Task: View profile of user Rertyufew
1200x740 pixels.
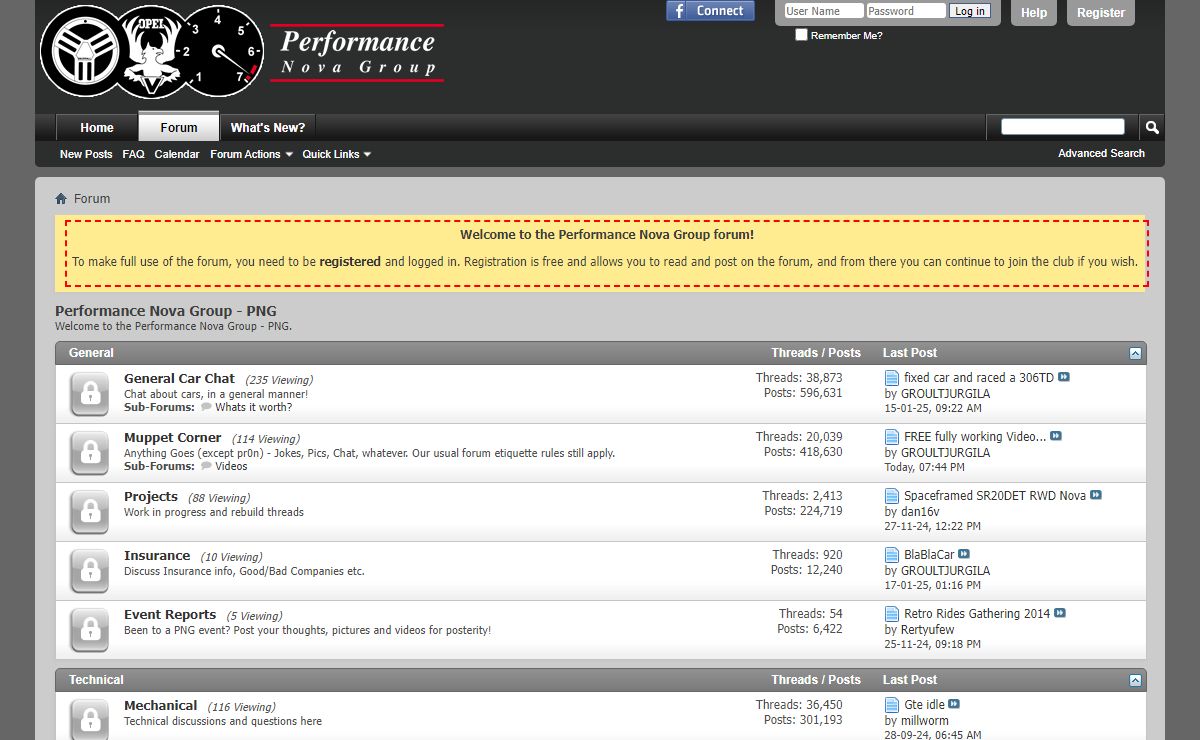Action: tap(928, 630)
